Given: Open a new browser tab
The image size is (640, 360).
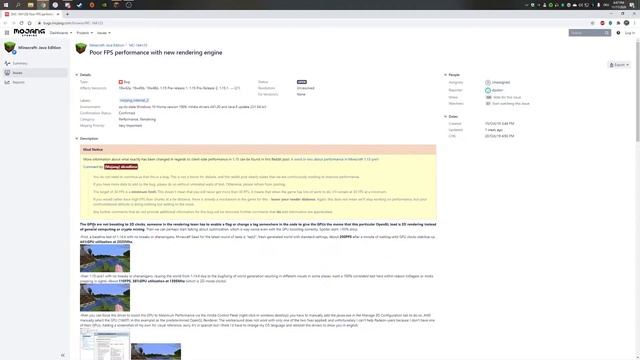Looking at the screenshot, I should (x=67, y=14).
